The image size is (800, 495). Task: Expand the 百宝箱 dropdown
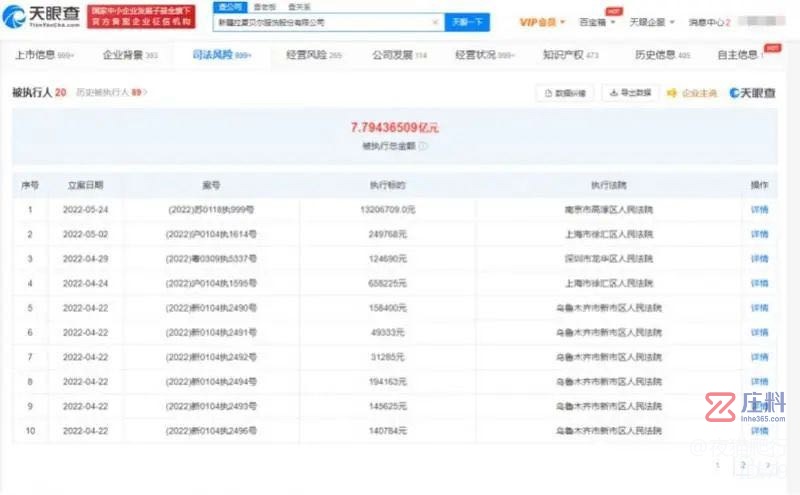pyautogui.click(x=597, y=22)
